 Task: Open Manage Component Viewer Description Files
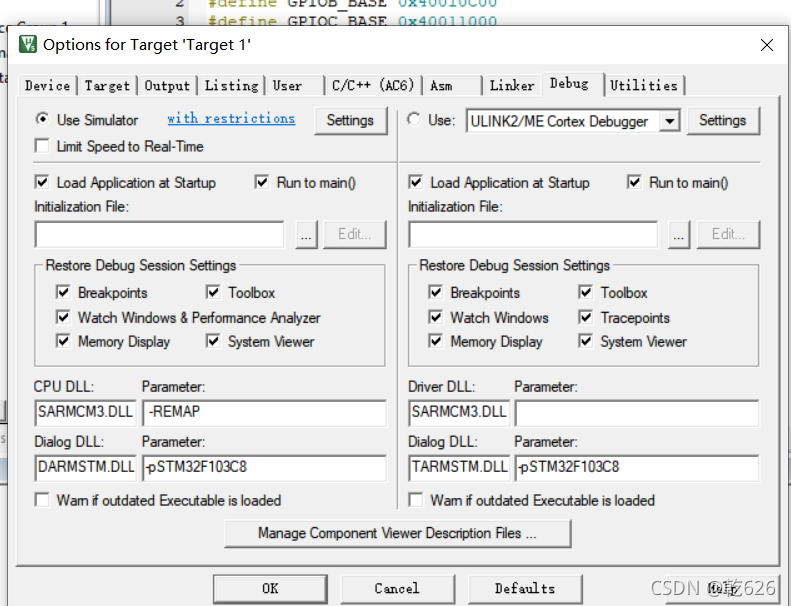click(x=398, y=533)
